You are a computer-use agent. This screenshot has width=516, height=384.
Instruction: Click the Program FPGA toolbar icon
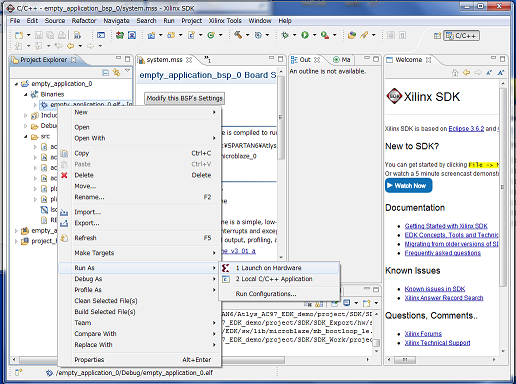pos(120,35)
